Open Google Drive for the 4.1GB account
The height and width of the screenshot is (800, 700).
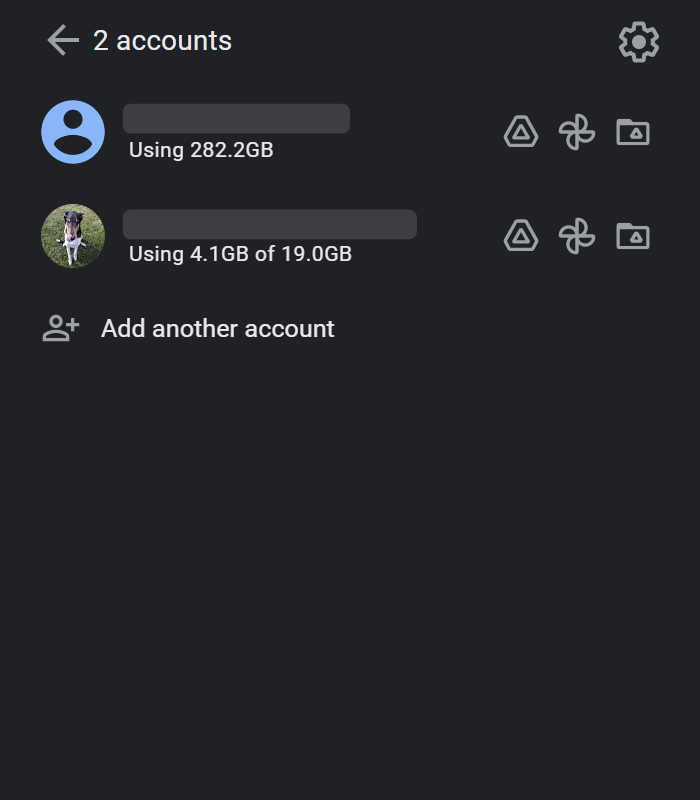[521, 236]
